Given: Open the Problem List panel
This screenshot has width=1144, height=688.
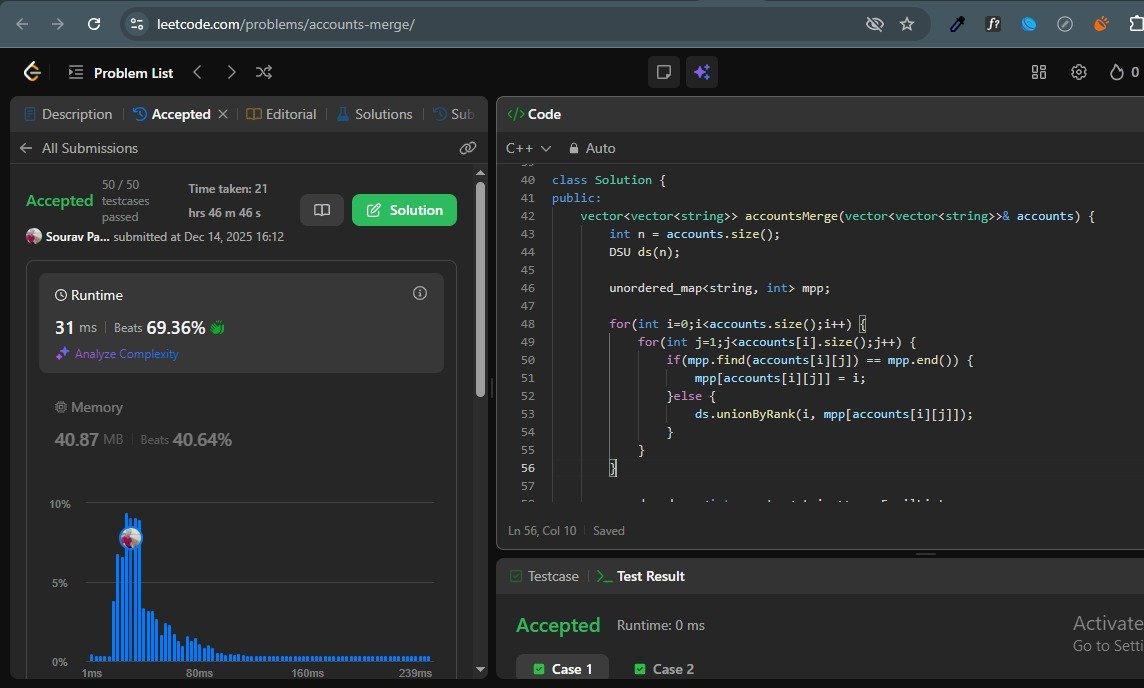Looking at the screenshot, I should click(x=121, y=72).
